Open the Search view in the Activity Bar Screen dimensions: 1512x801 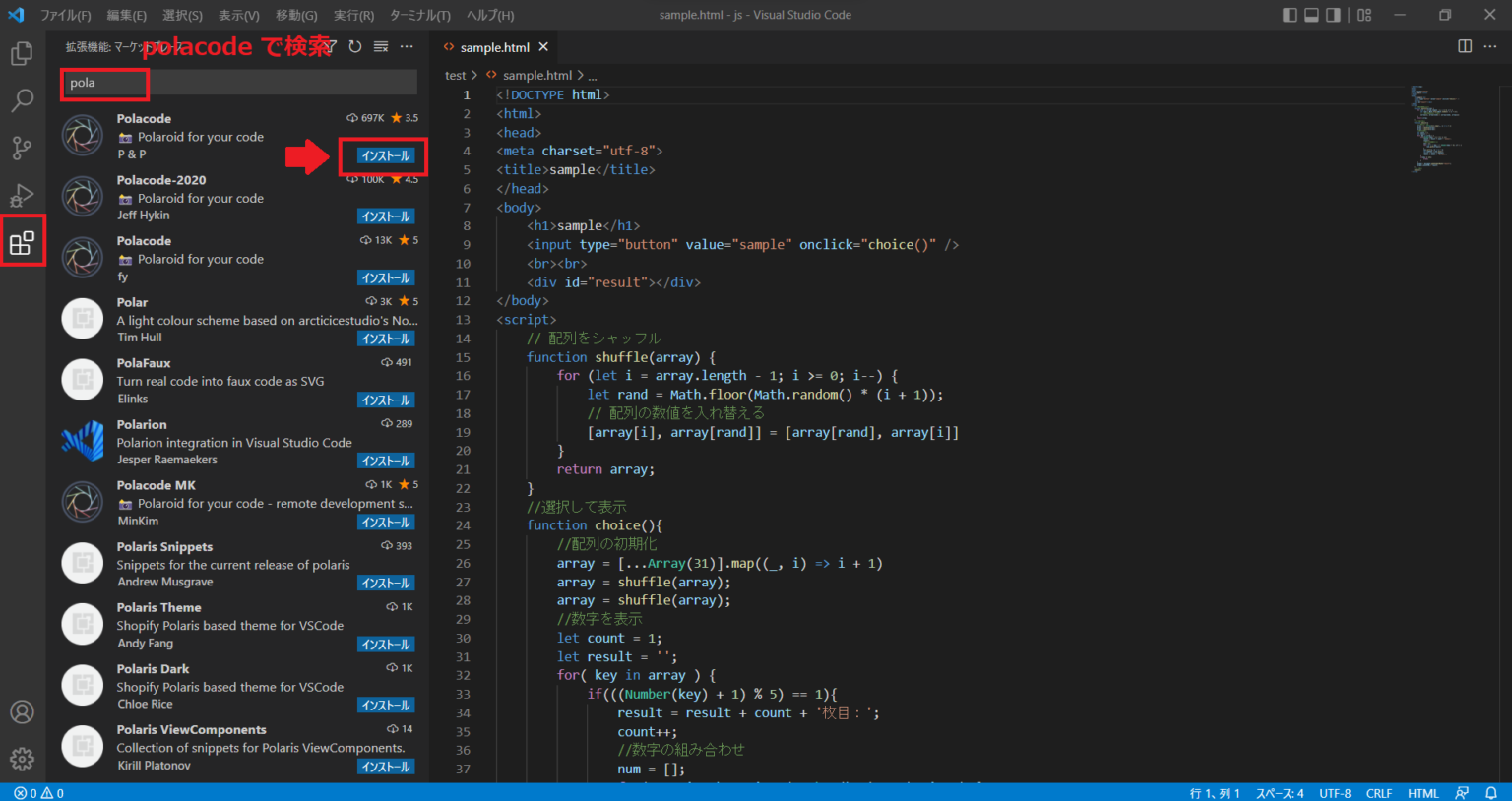click(22, 100)
